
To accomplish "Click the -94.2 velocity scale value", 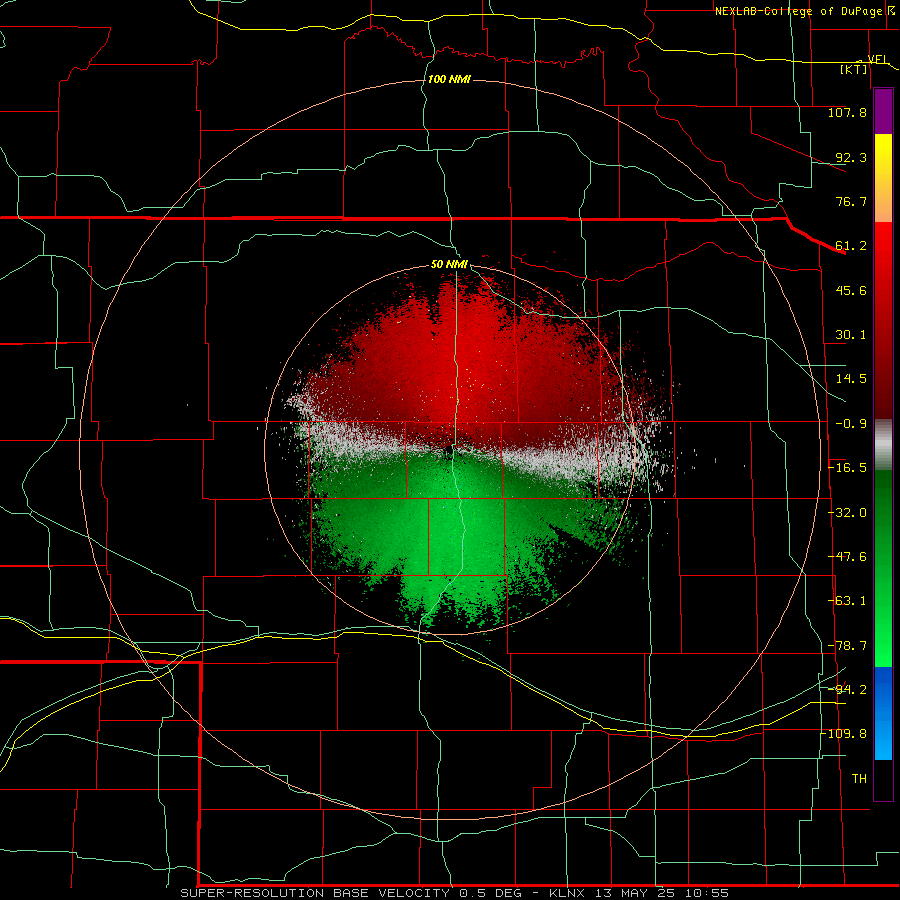I will [847, 689].
